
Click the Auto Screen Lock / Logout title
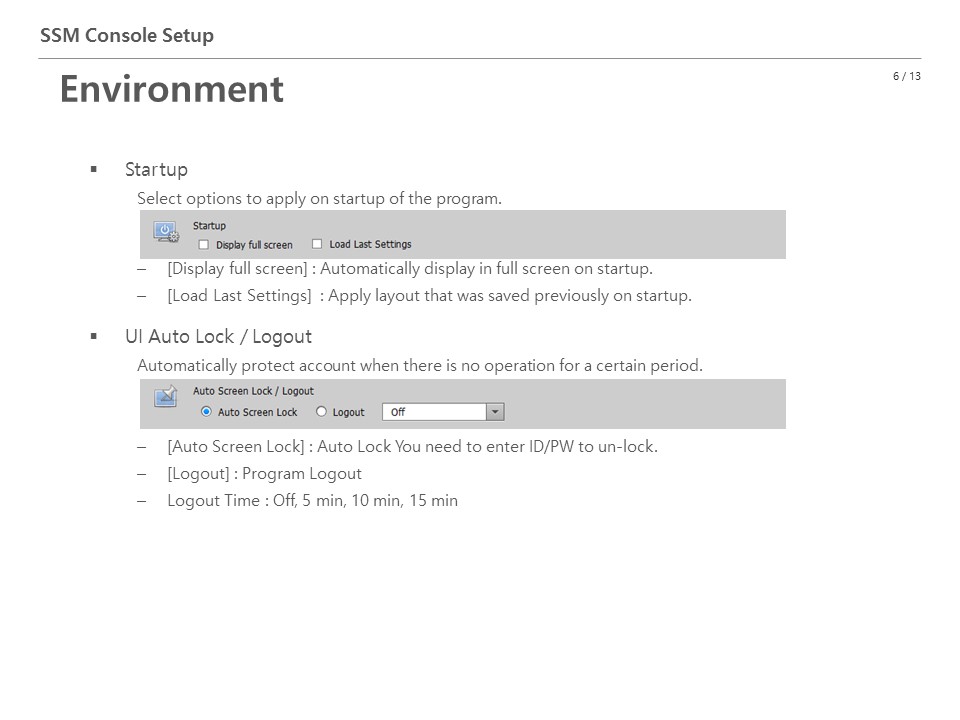pos(253,391)
